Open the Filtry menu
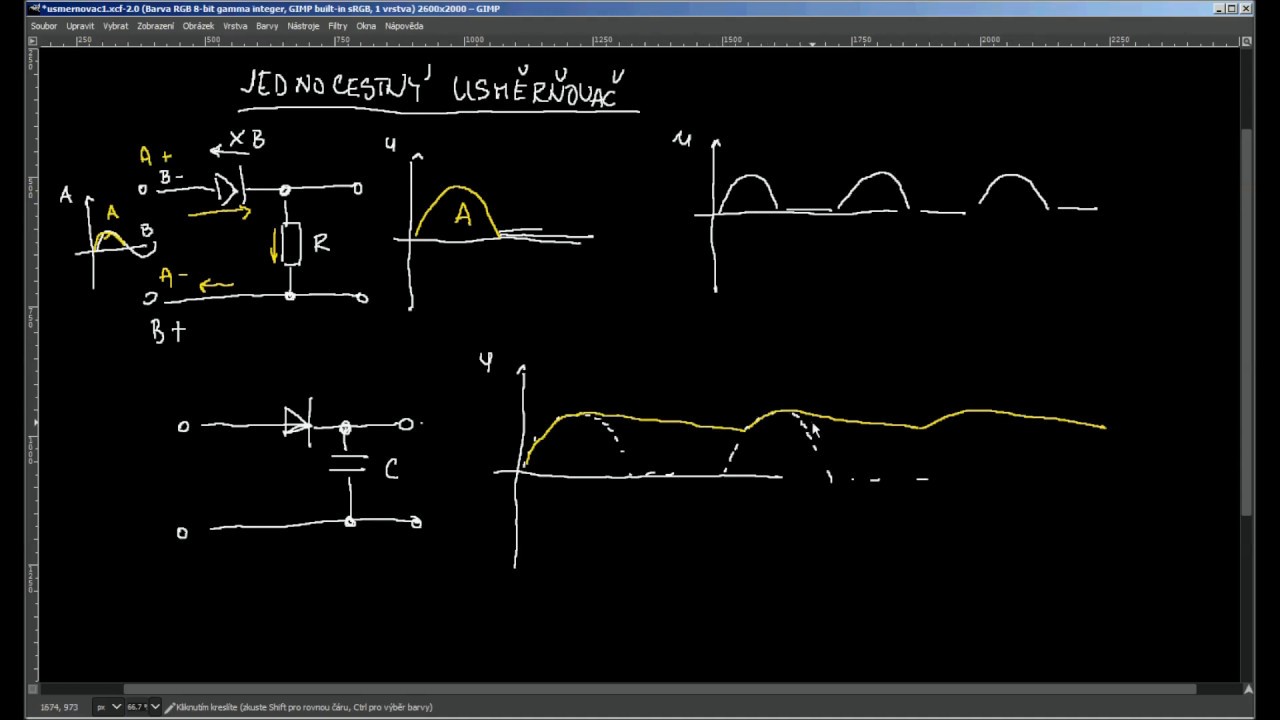This screenshot has height=720, width=1280. point(338,26)
